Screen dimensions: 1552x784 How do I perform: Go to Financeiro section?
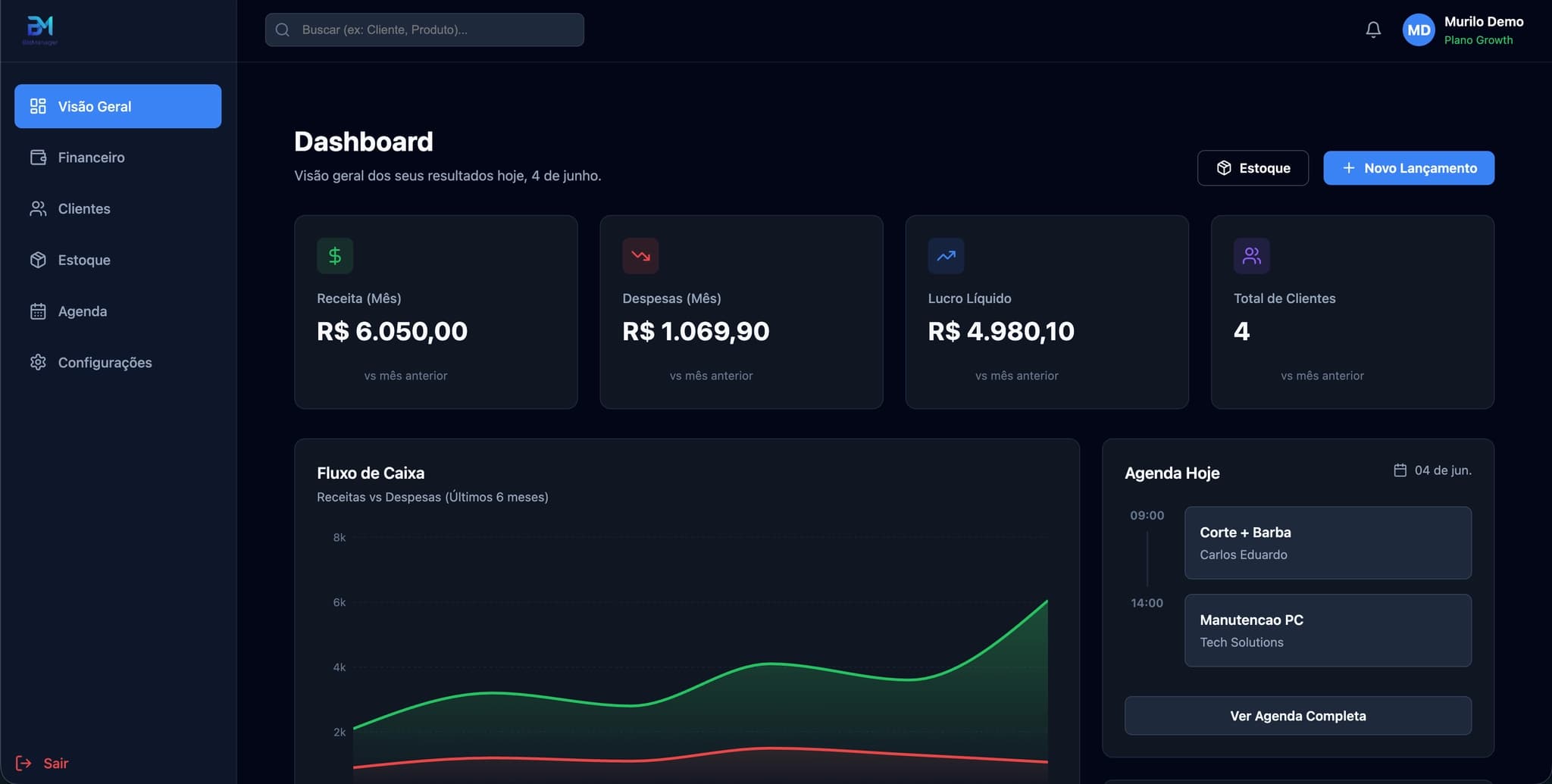point(117,158)
